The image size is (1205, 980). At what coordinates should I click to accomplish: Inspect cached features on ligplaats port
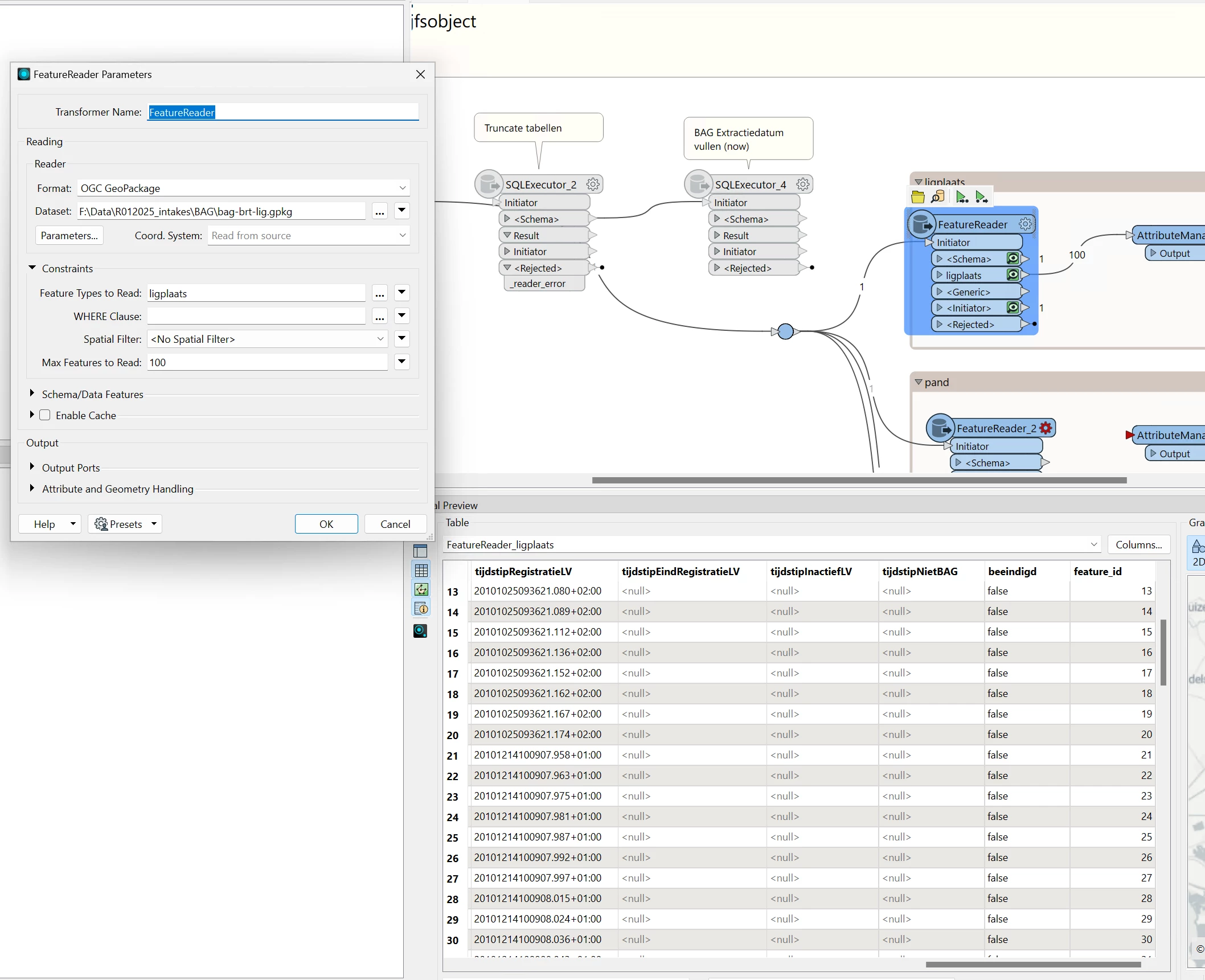1013,275
